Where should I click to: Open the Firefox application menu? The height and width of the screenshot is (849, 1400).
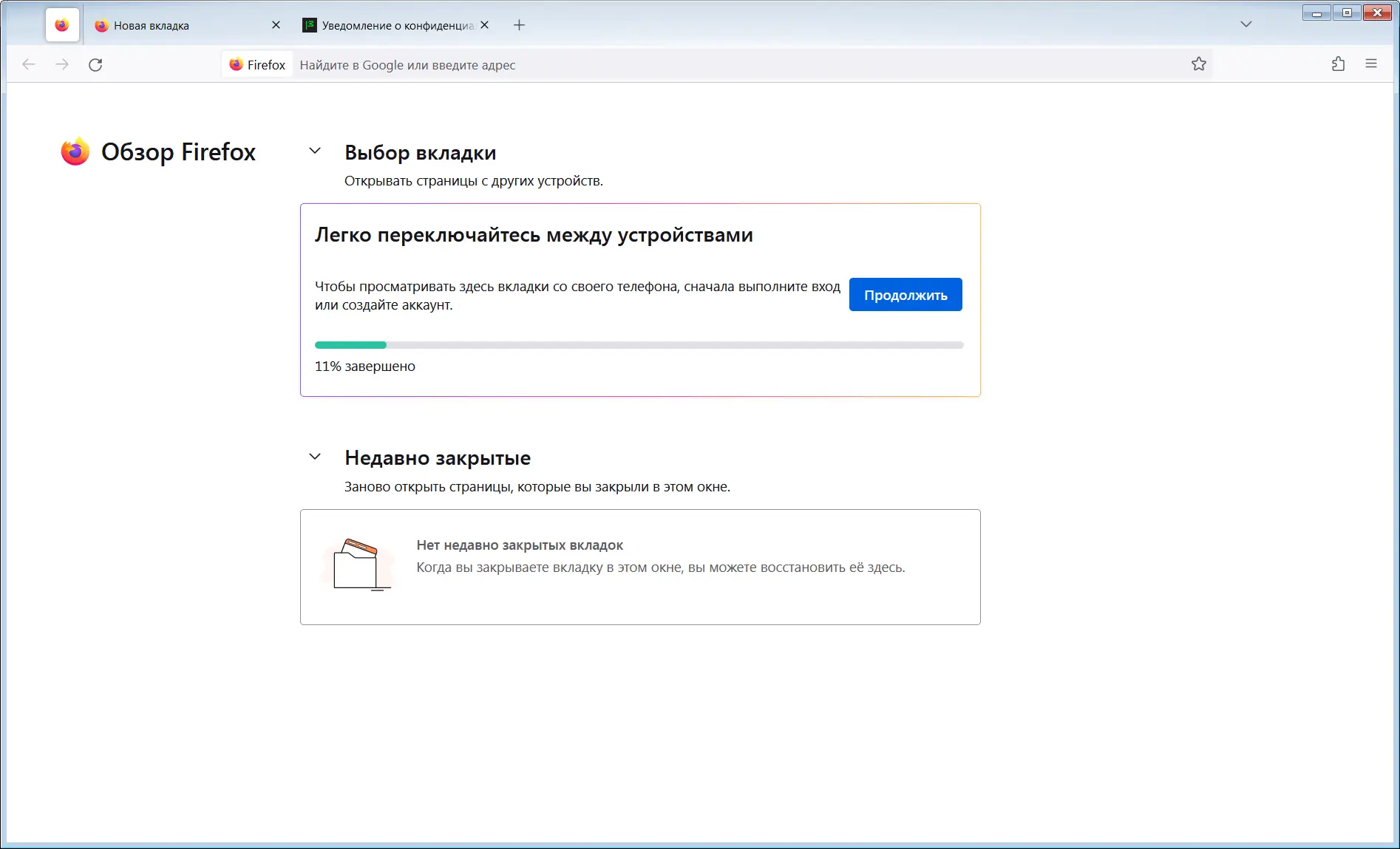pos(1371,64)
